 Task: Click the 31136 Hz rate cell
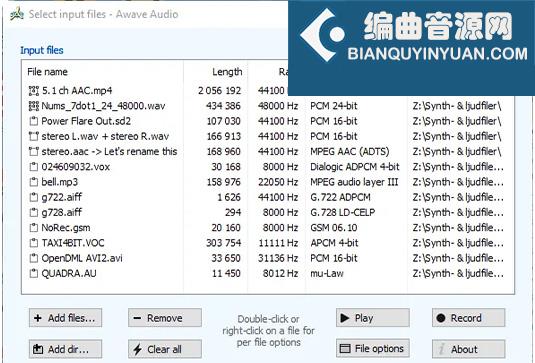click(x=278, y=258)
